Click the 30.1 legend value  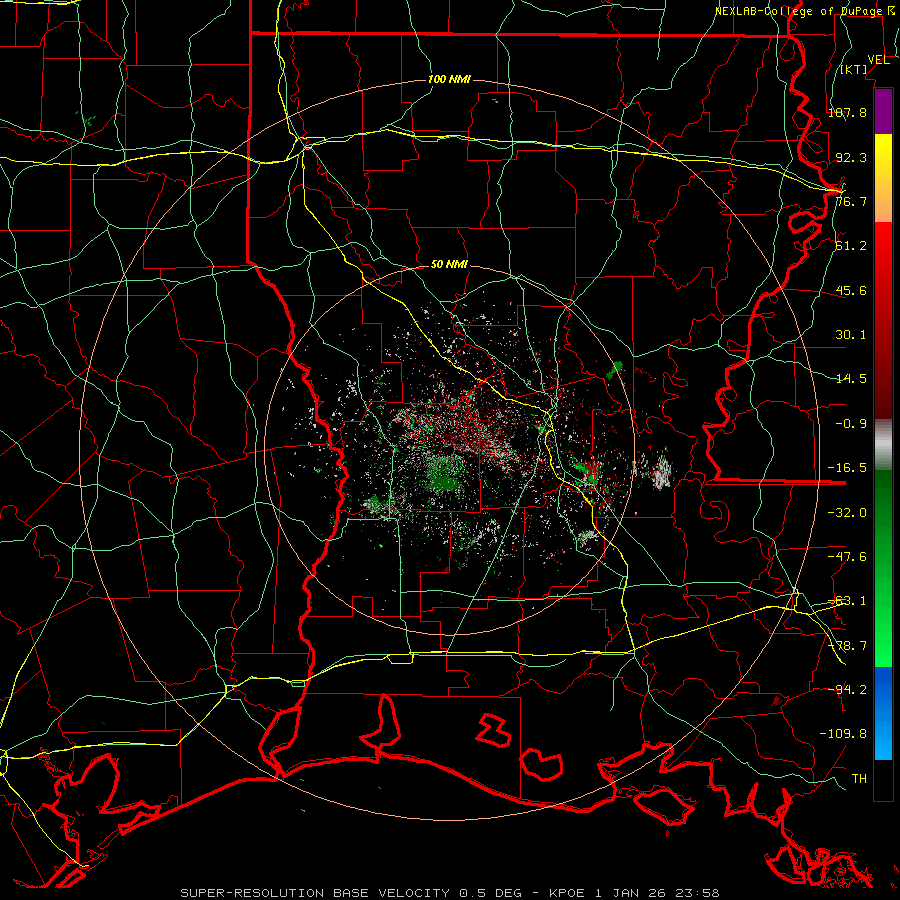point(851,335)
